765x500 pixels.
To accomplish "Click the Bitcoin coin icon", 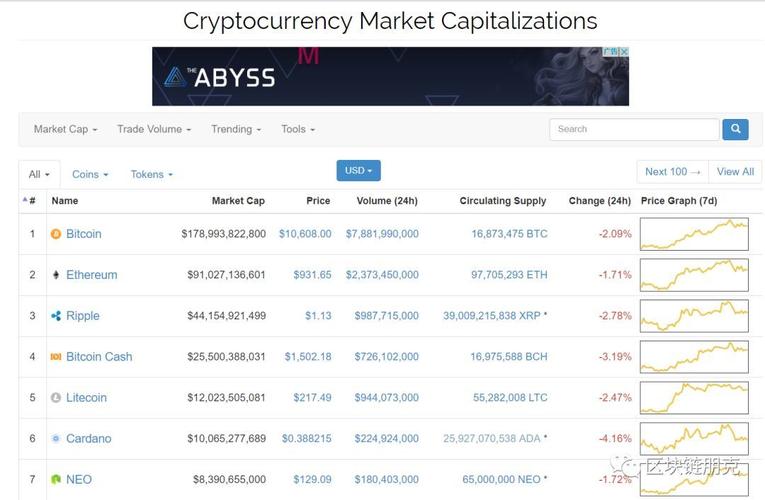I will (56, 234).
